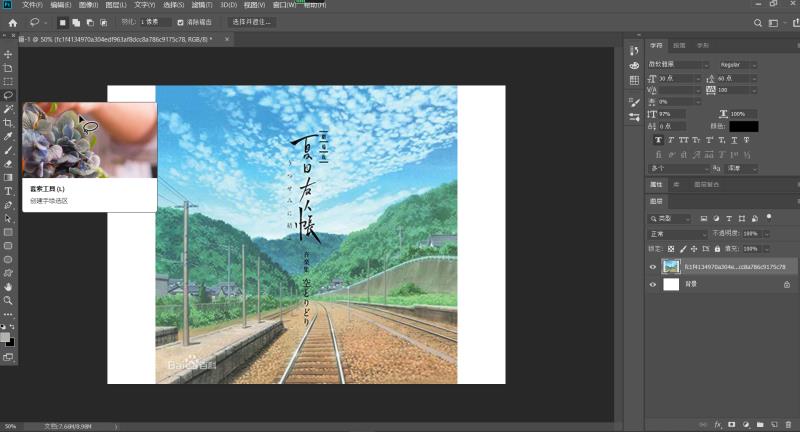Toggle lock all padlock icon

(717, 249)
